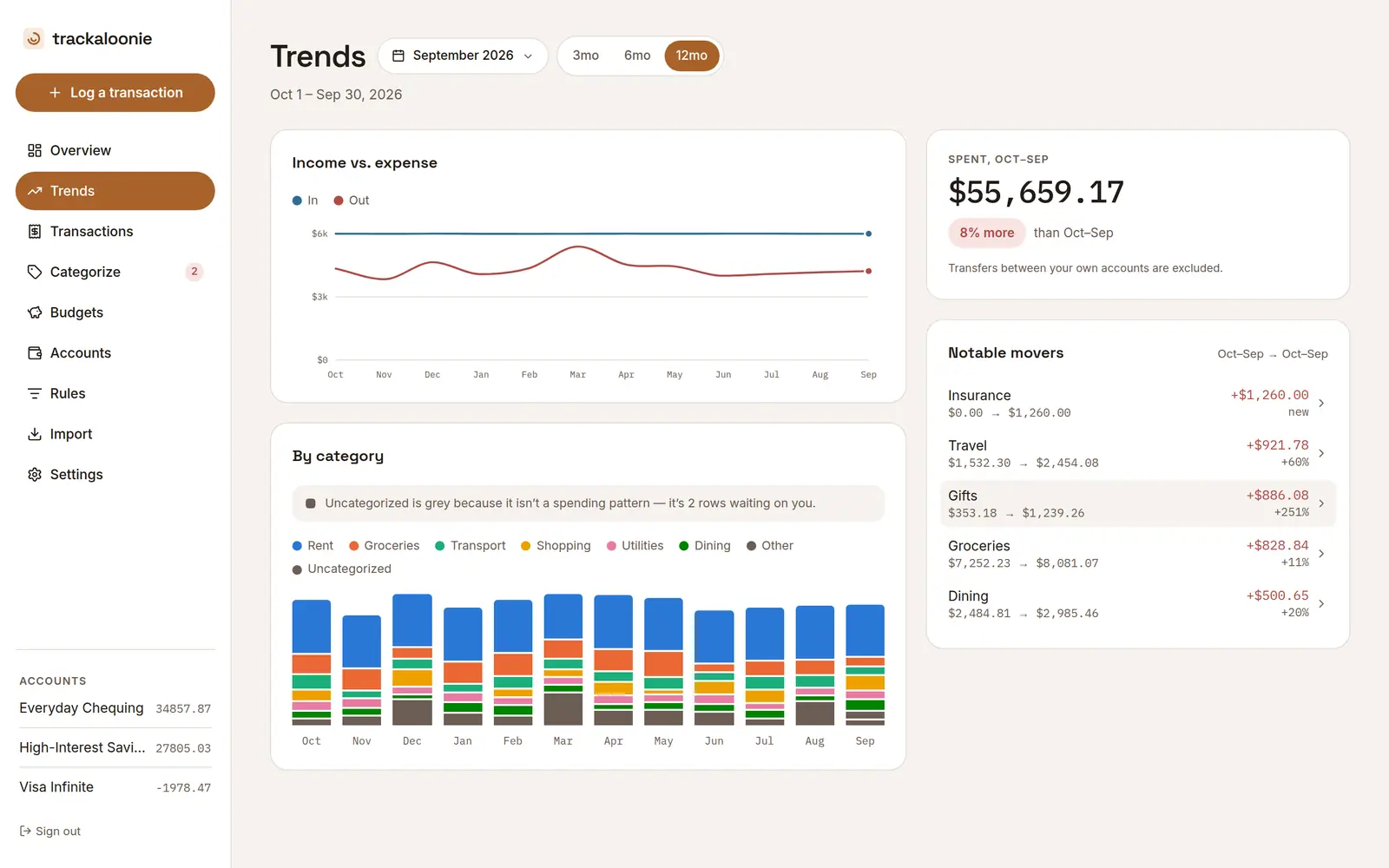Click the Categorize badge showing 2

point(194,272)
